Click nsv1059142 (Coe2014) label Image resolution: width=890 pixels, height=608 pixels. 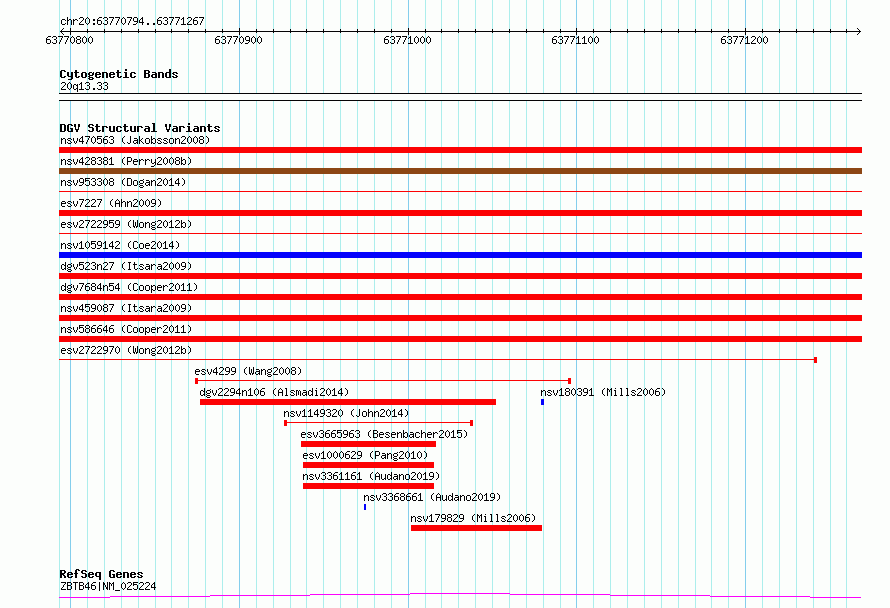tap(120, 245)
